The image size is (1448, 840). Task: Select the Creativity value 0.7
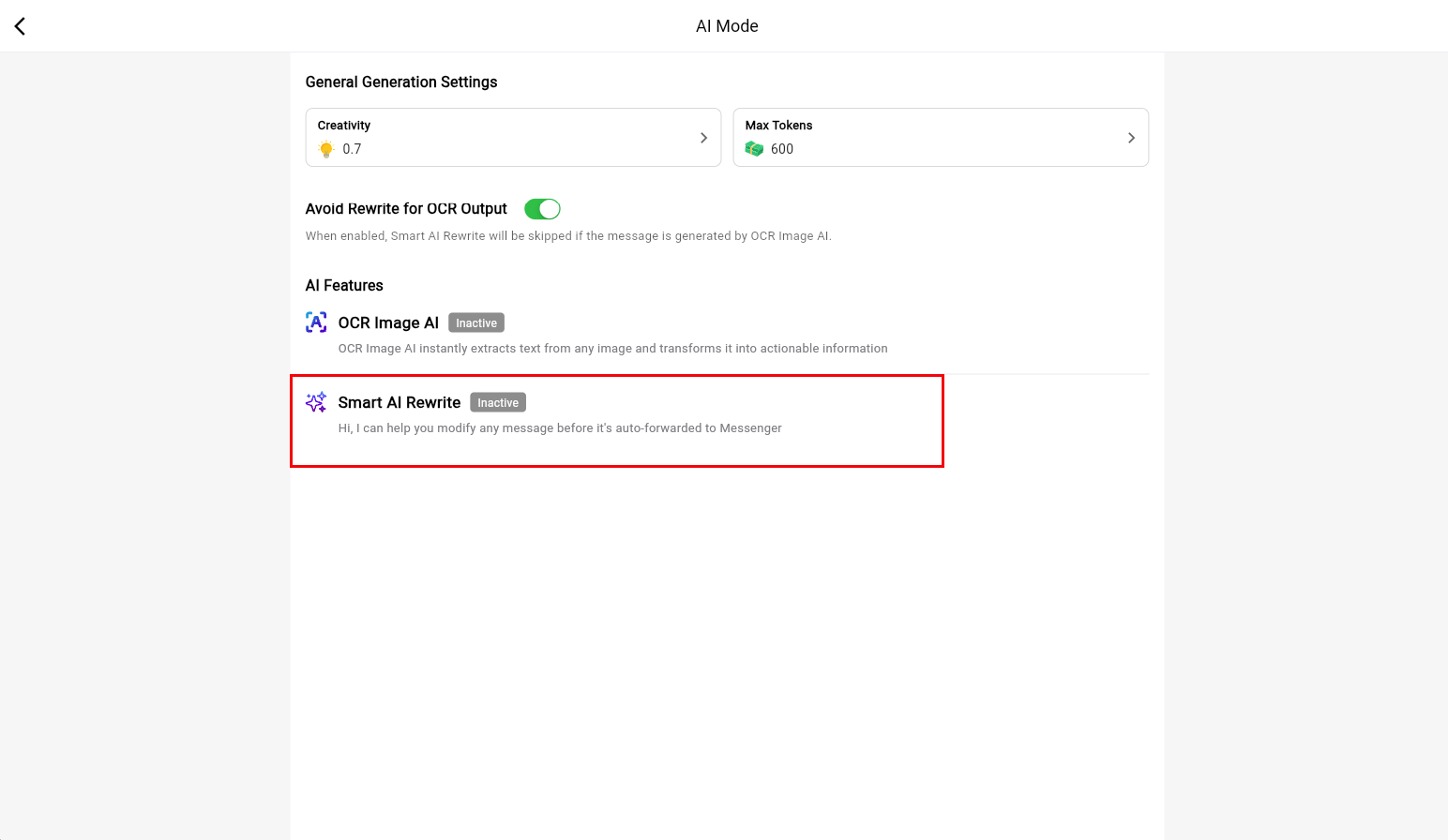[x=352, y=149]
